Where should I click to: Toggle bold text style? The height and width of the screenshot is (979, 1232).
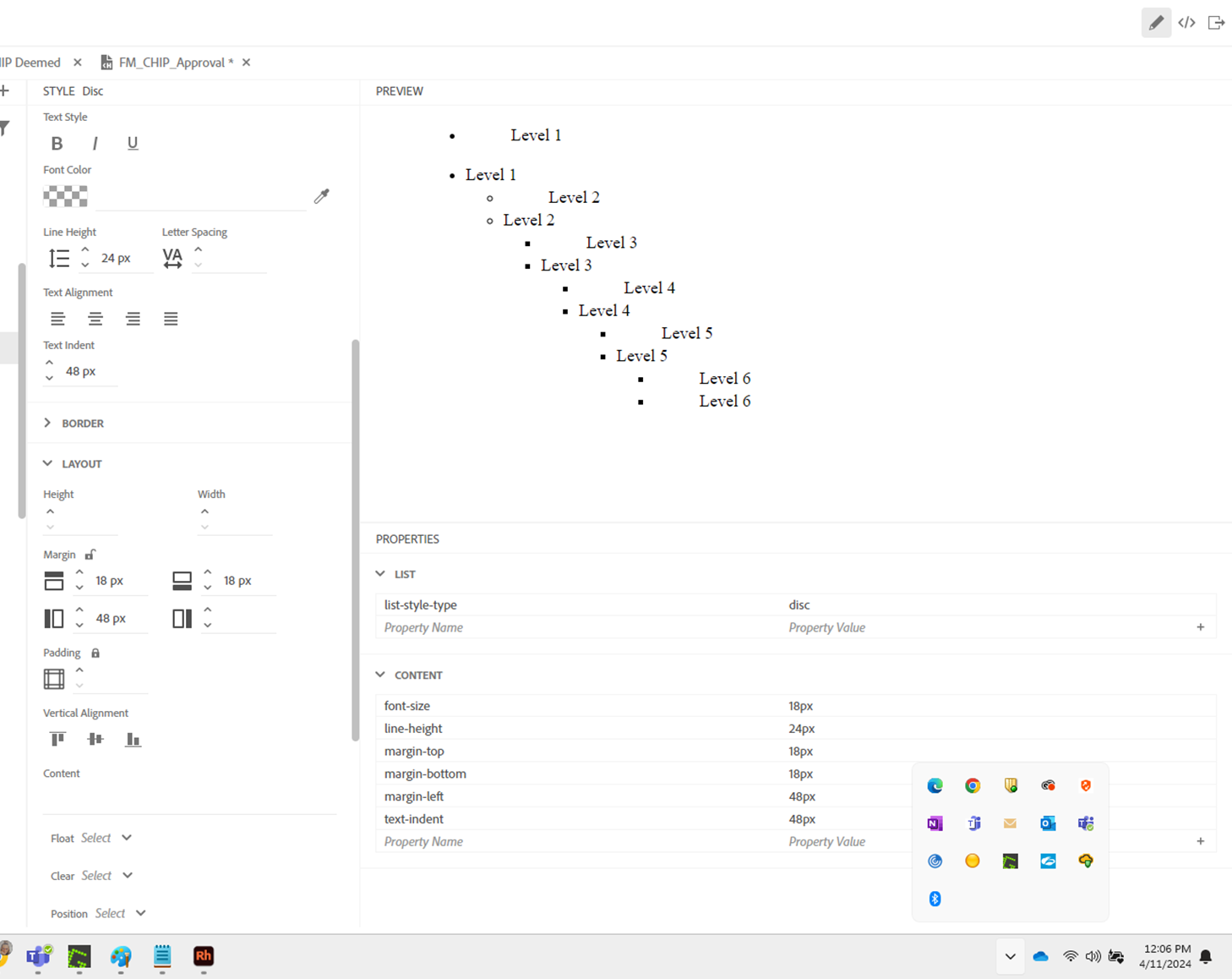click(x=56, y=143)
